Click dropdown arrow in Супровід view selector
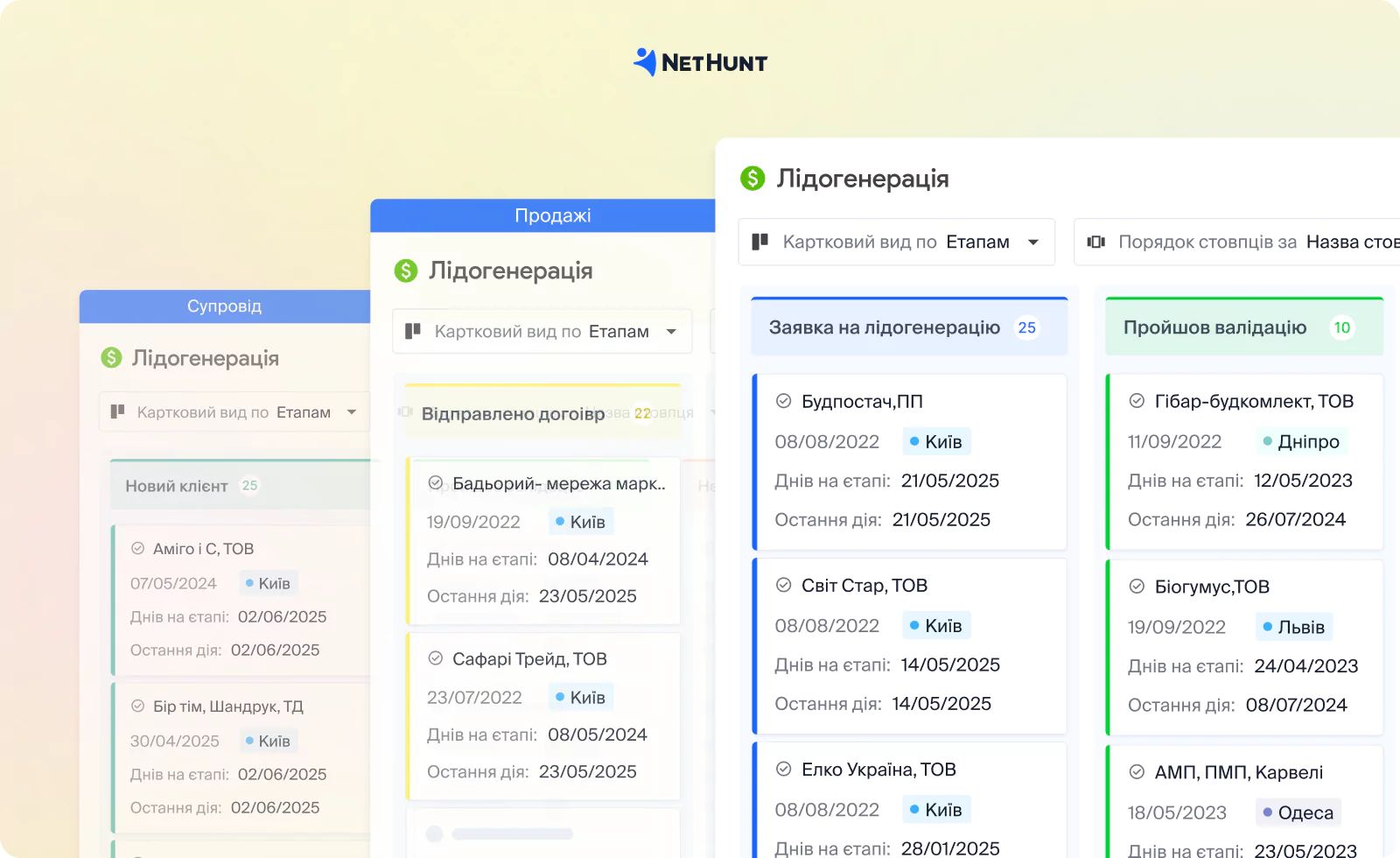 (x=352, y=411)
